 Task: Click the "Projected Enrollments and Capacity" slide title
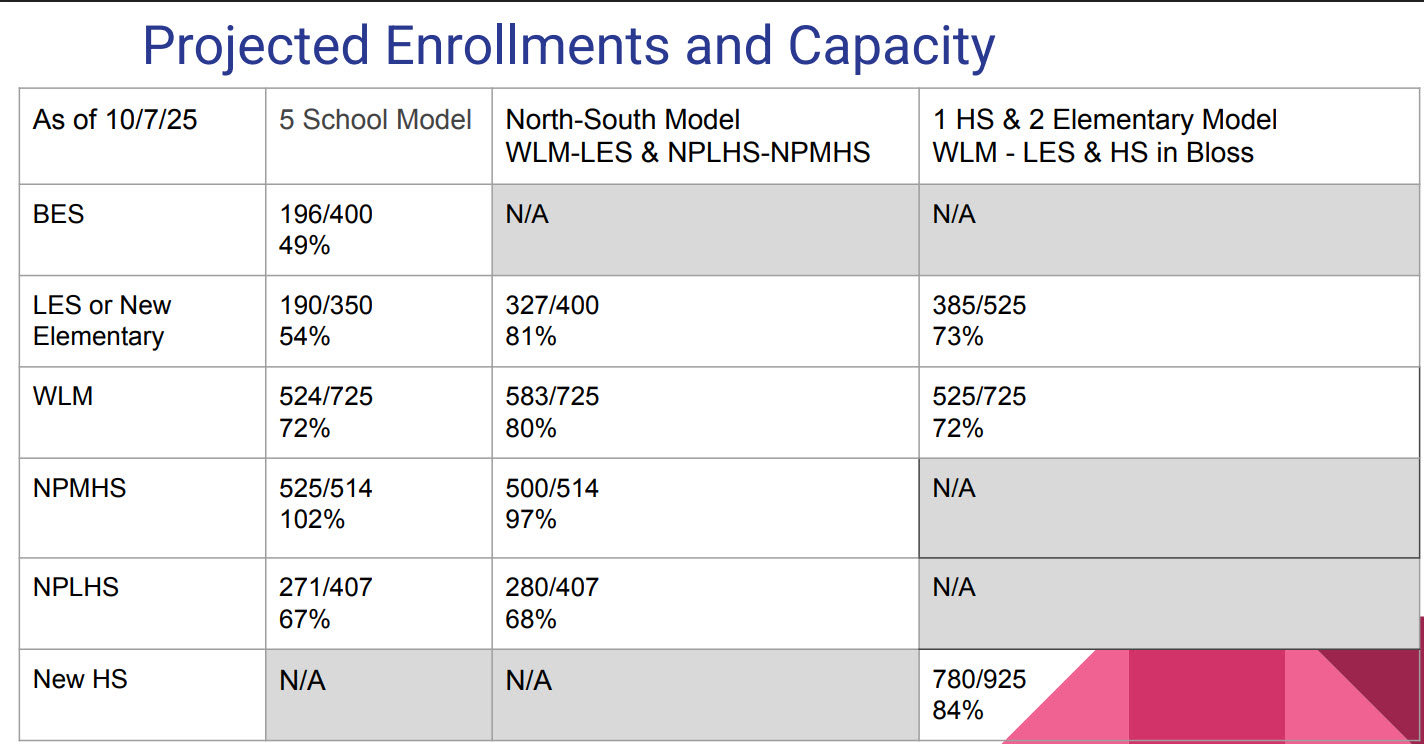tap(568, 45)
